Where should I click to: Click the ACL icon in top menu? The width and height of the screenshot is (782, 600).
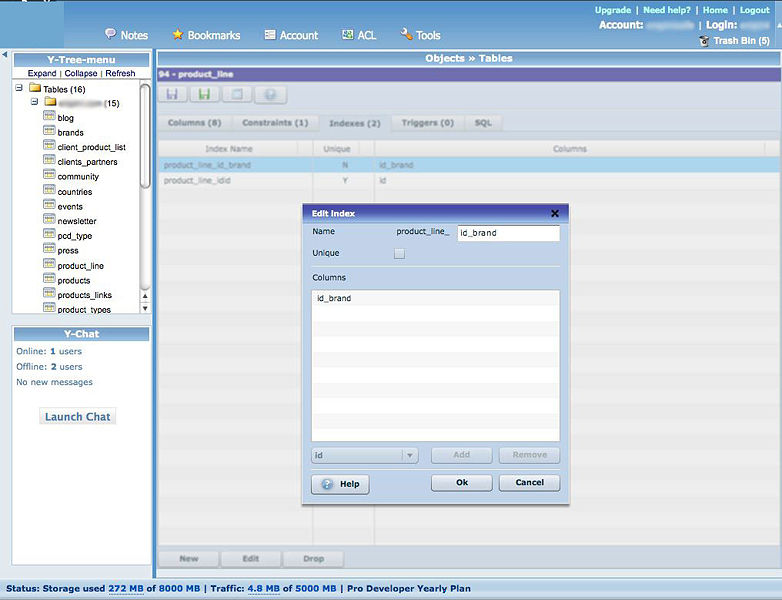click(346, 34)
